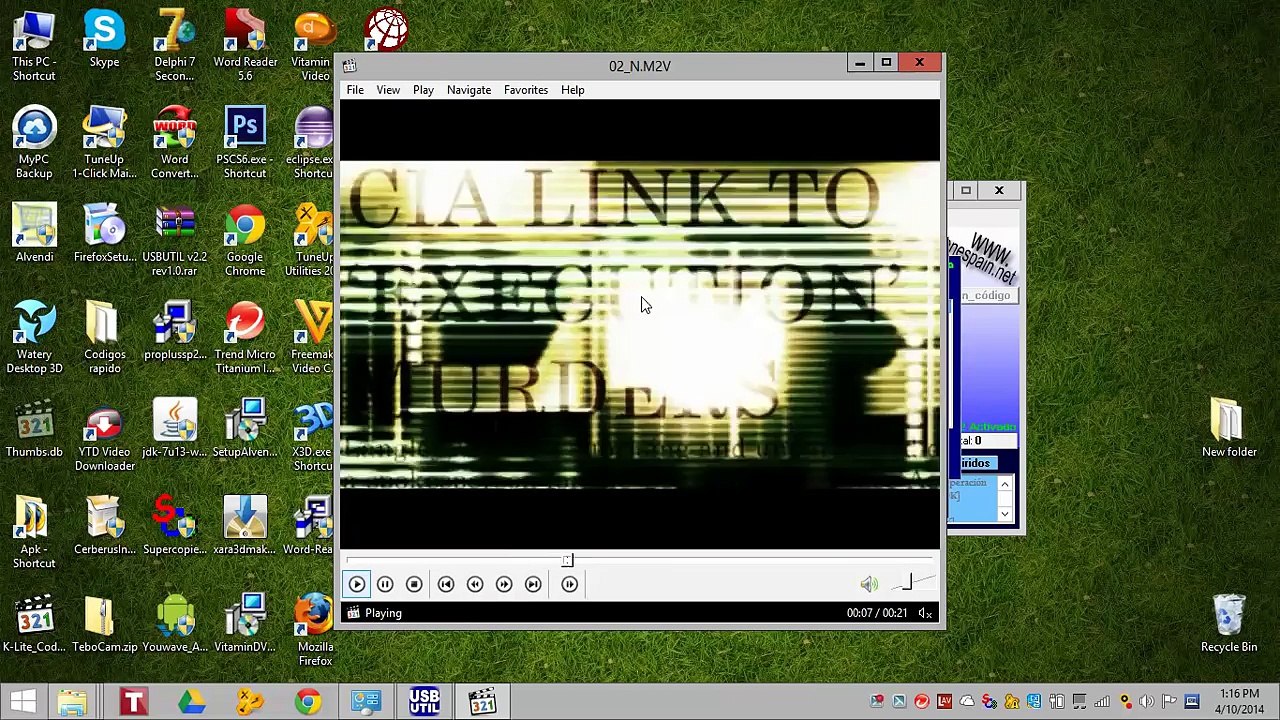Select the Word Converter desktop icon
Viewport: 1280px width, 720px height.
(175, 143)
